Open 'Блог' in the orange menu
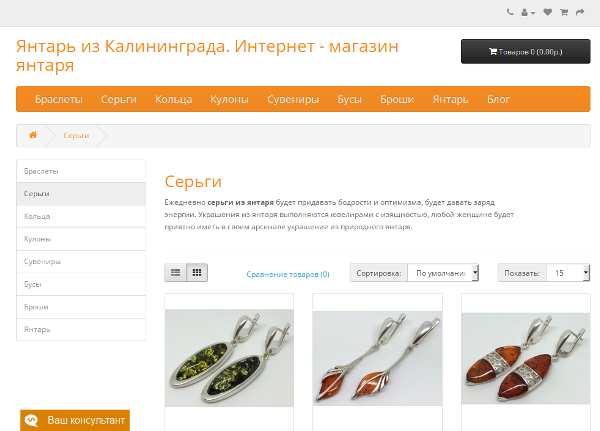 pyautogui.click(x=498, y=99)
